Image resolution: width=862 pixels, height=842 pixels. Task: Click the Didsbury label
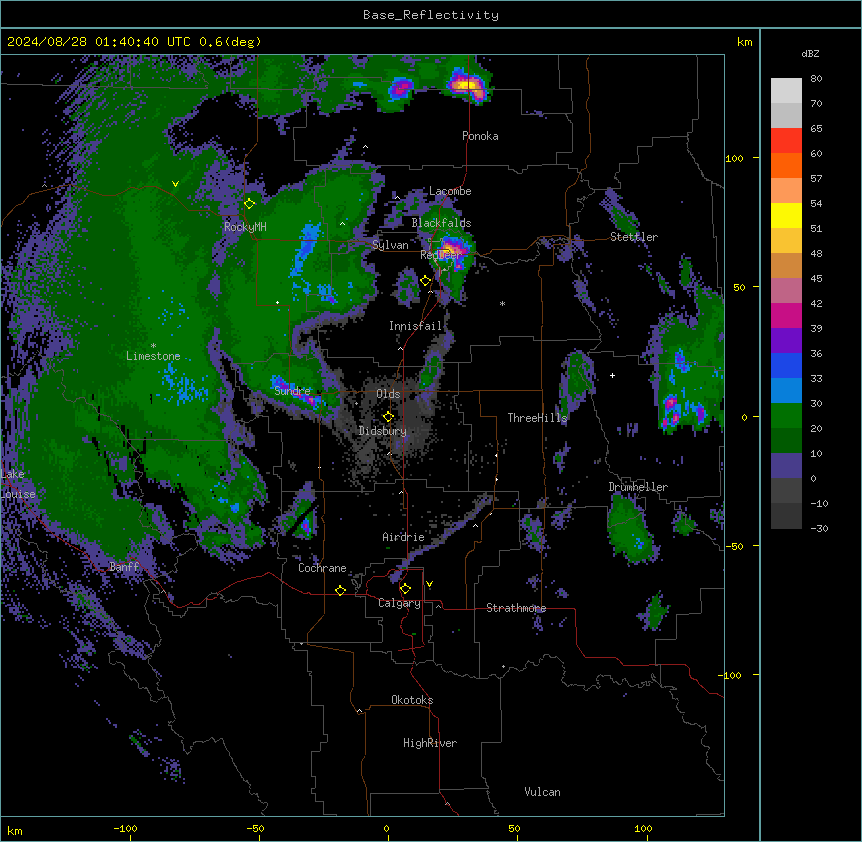(383, 431)
